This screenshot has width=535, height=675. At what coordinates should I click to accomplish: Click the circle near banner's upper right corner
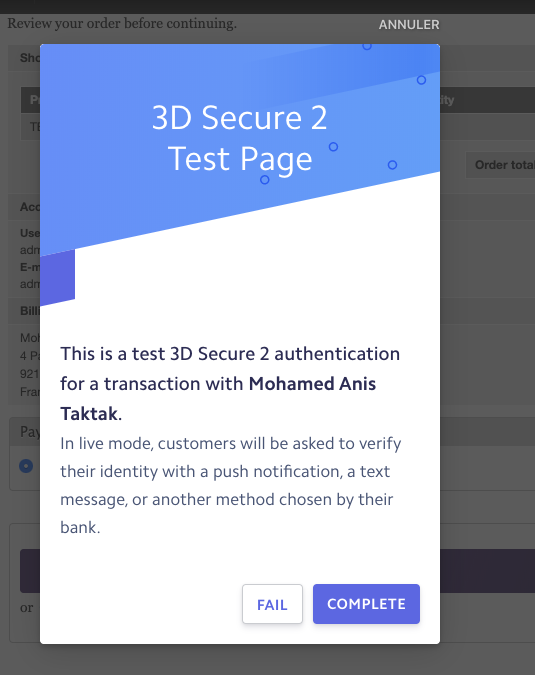pos(421,80)
